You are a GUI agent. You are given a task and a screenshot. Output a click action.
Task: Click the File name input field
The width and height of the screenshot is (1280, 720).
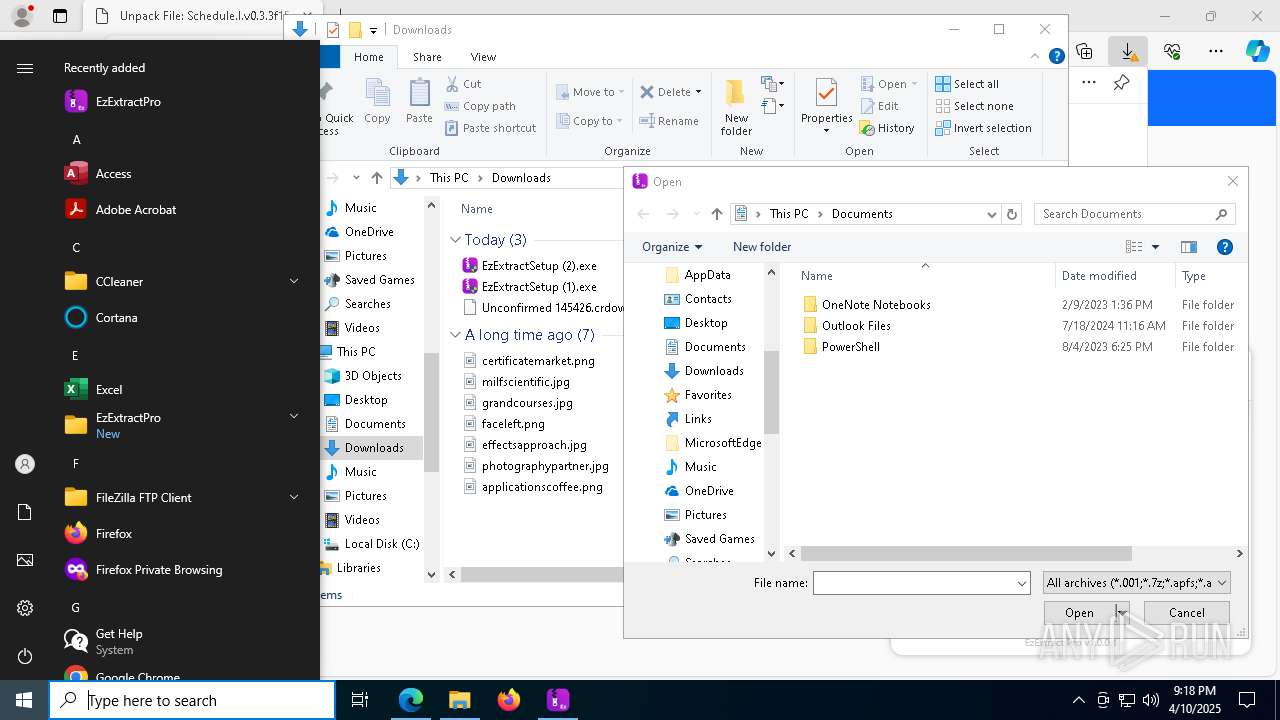[914, 583]
